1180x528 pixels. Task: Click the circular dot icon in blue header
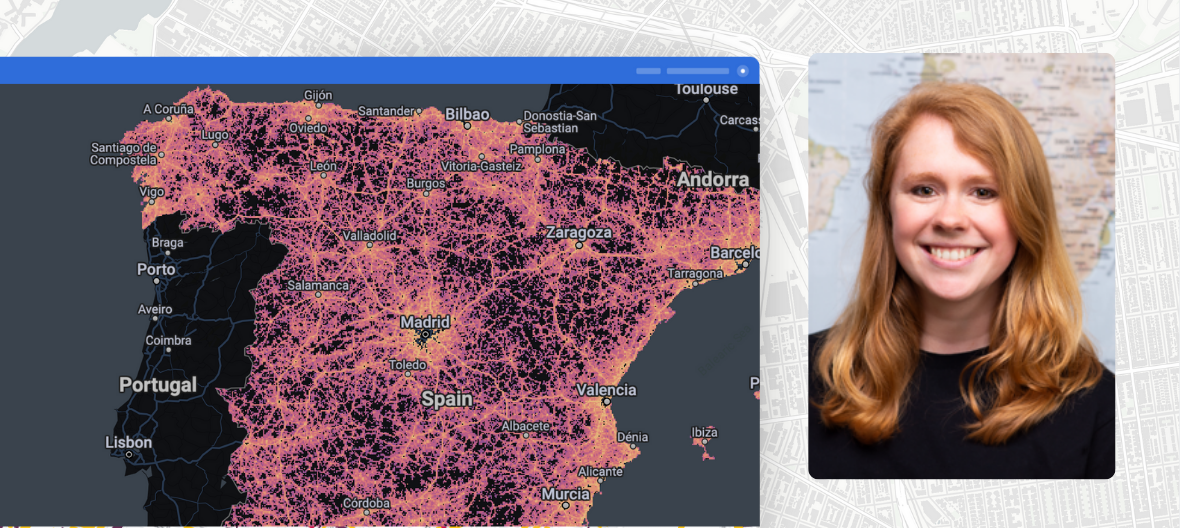pos(742,71)
